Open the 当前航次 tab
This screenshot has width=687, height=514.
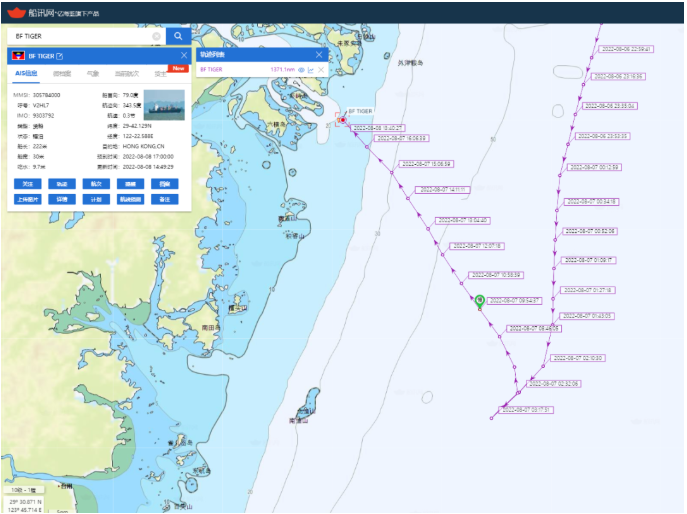tap(127, 74)
